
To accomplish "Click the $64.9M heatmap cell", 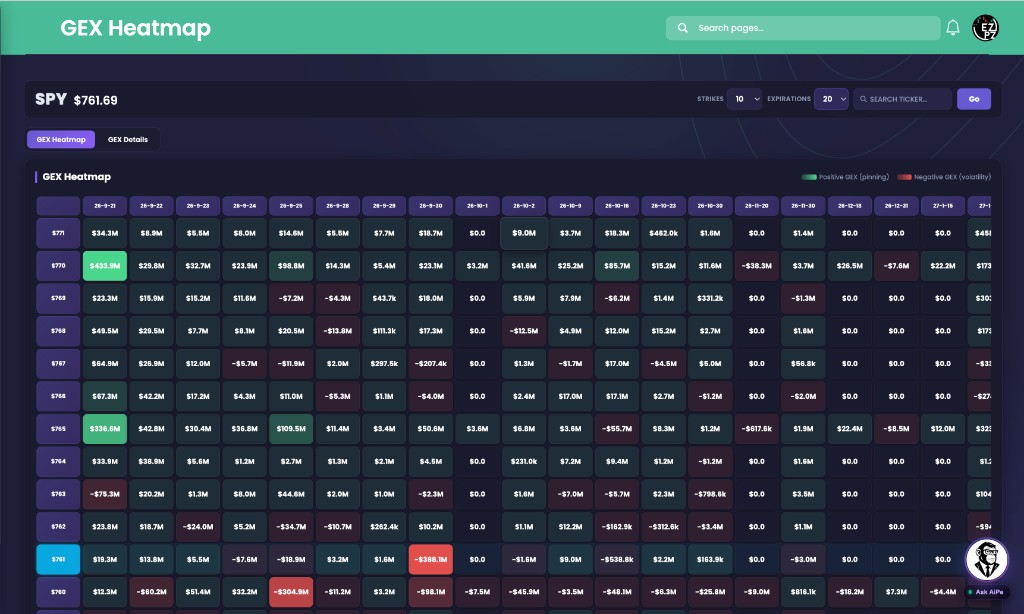I will (x=105, y=364).
